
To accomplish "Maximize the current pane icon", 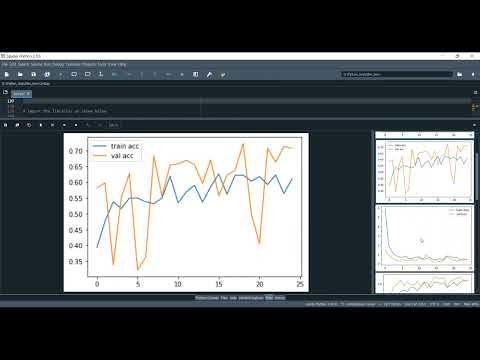I will point(195,74).
